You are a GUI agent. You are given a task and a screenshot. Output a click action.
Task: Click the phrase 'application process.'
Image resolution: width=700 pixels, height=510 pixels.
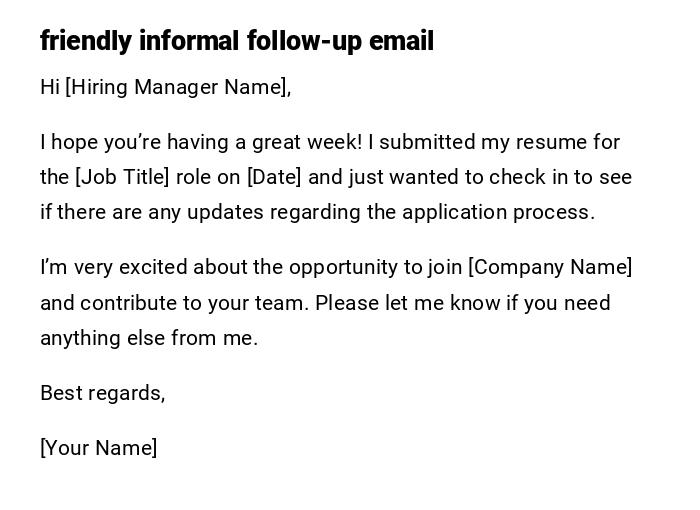coord(498,212)
